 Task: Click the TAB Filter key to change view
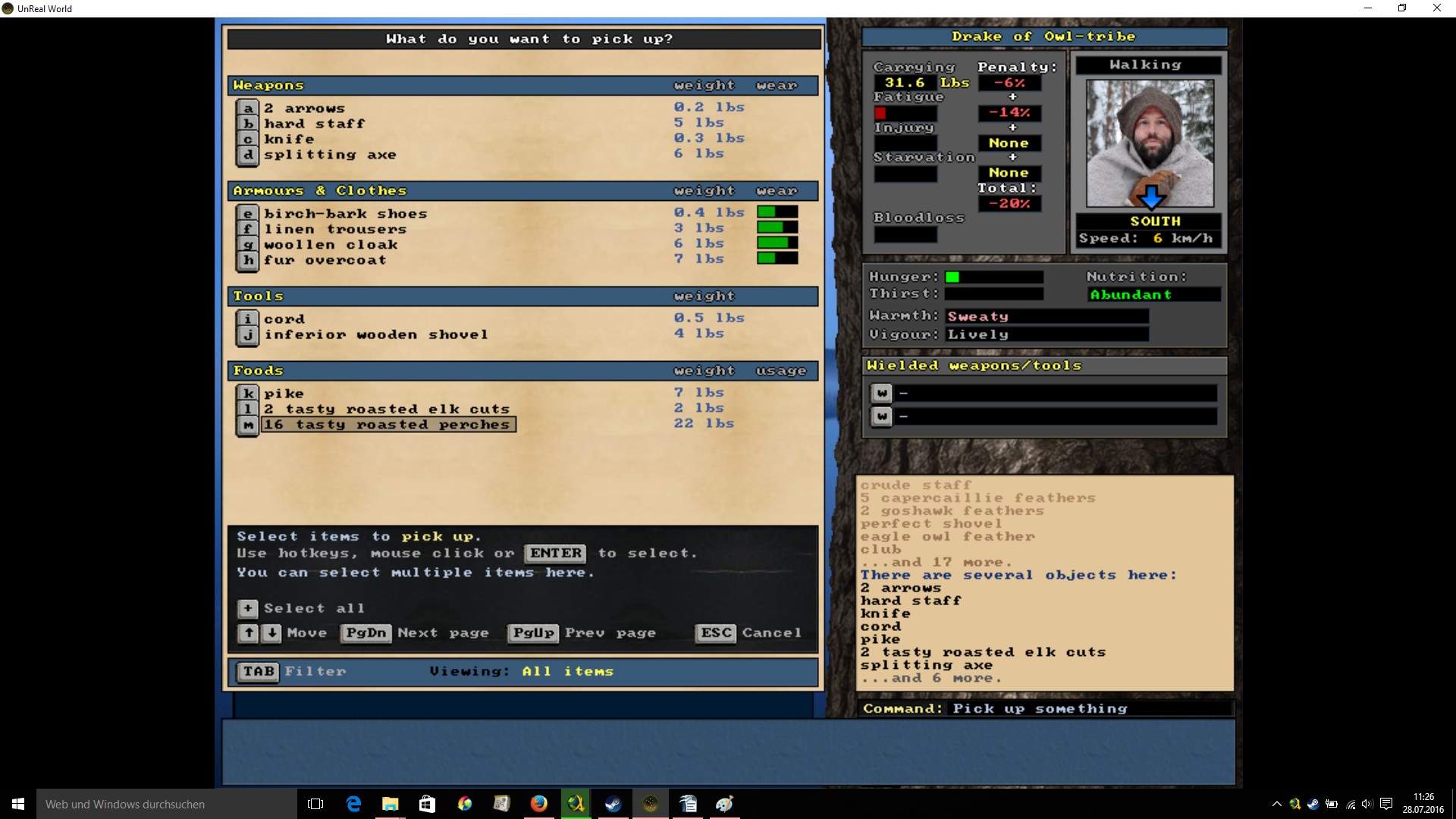tap(258, 671)
